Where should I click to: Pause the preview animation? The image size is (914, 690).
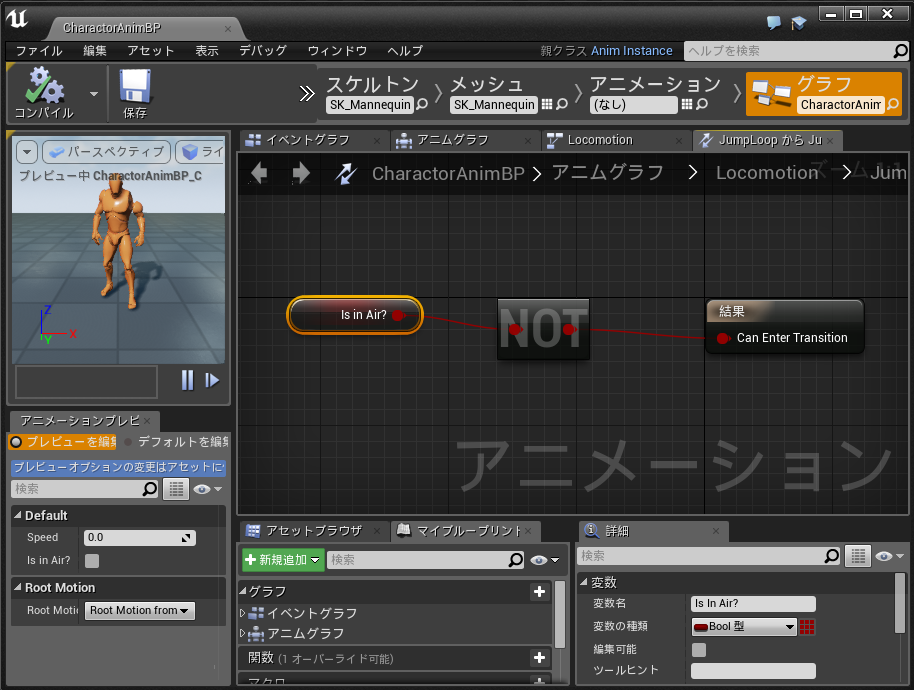tap(187, 380)
